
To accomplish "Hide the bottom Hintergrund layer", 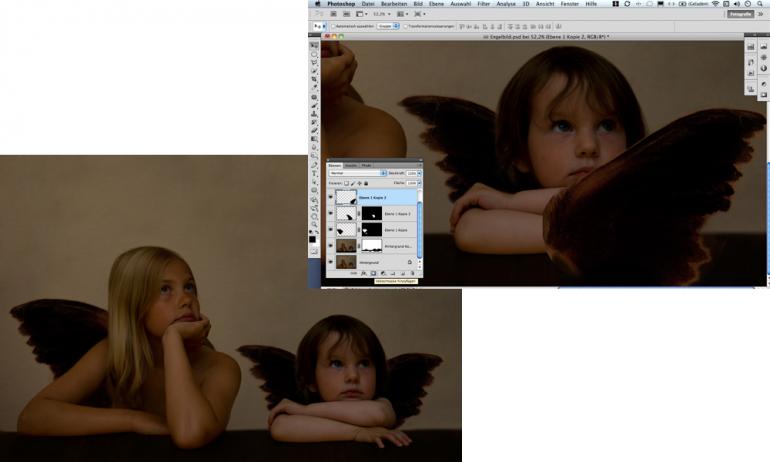I will [x=330, y=262].
